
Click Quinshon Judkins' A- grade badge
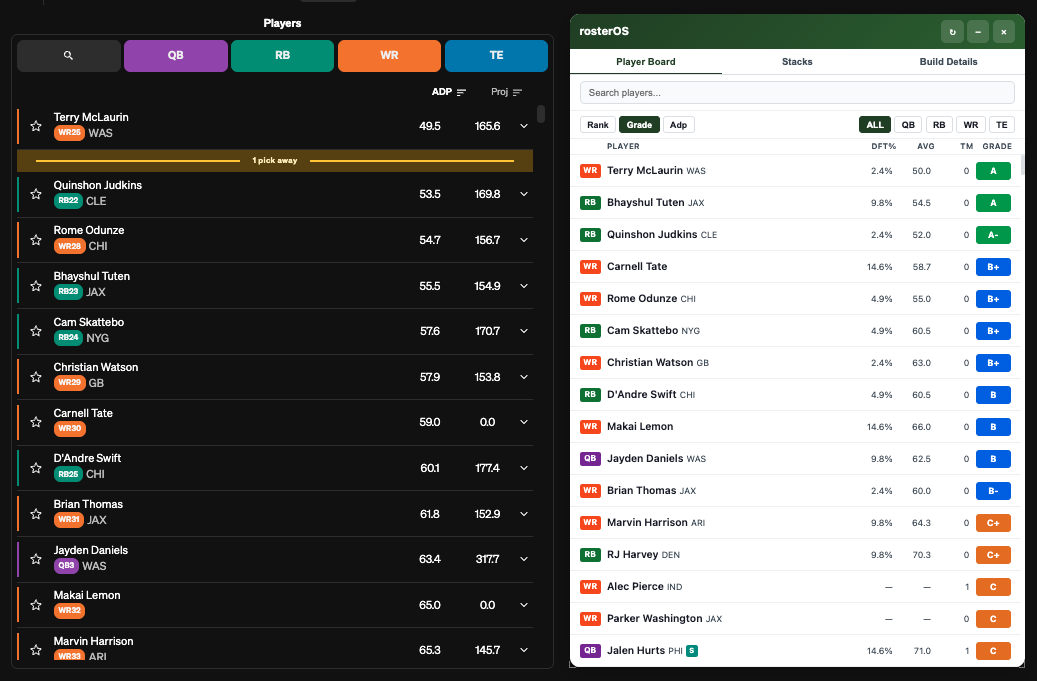pos(993,235)
